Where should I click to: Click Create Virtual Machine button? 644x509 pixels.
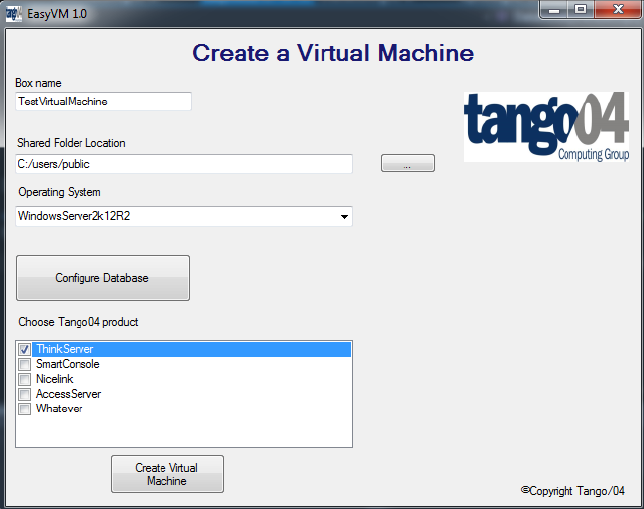[167, 474]
